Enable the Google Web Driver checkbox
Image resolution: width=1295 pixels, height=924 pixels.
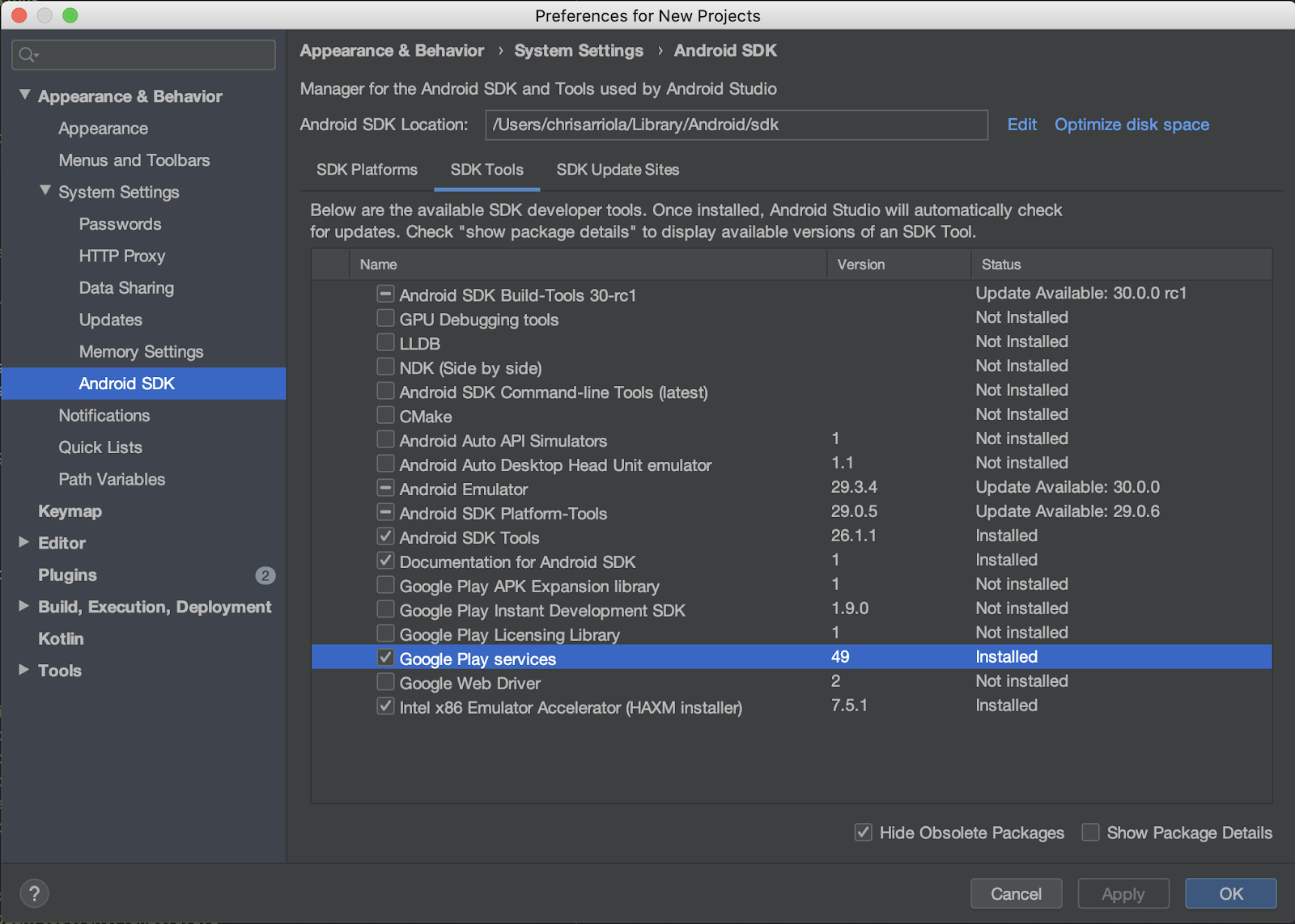[x=386, y=683]
